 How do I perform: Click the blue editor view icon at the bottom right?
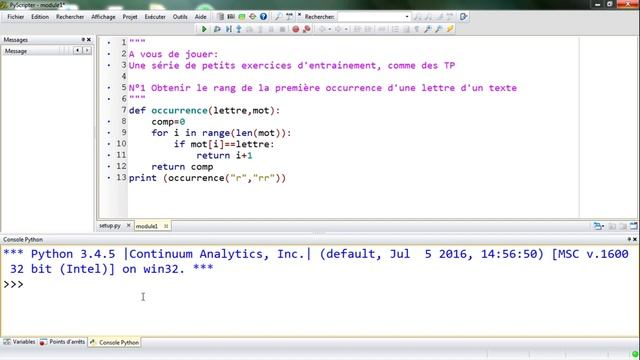pyautogui.click(x=598, y=226)
